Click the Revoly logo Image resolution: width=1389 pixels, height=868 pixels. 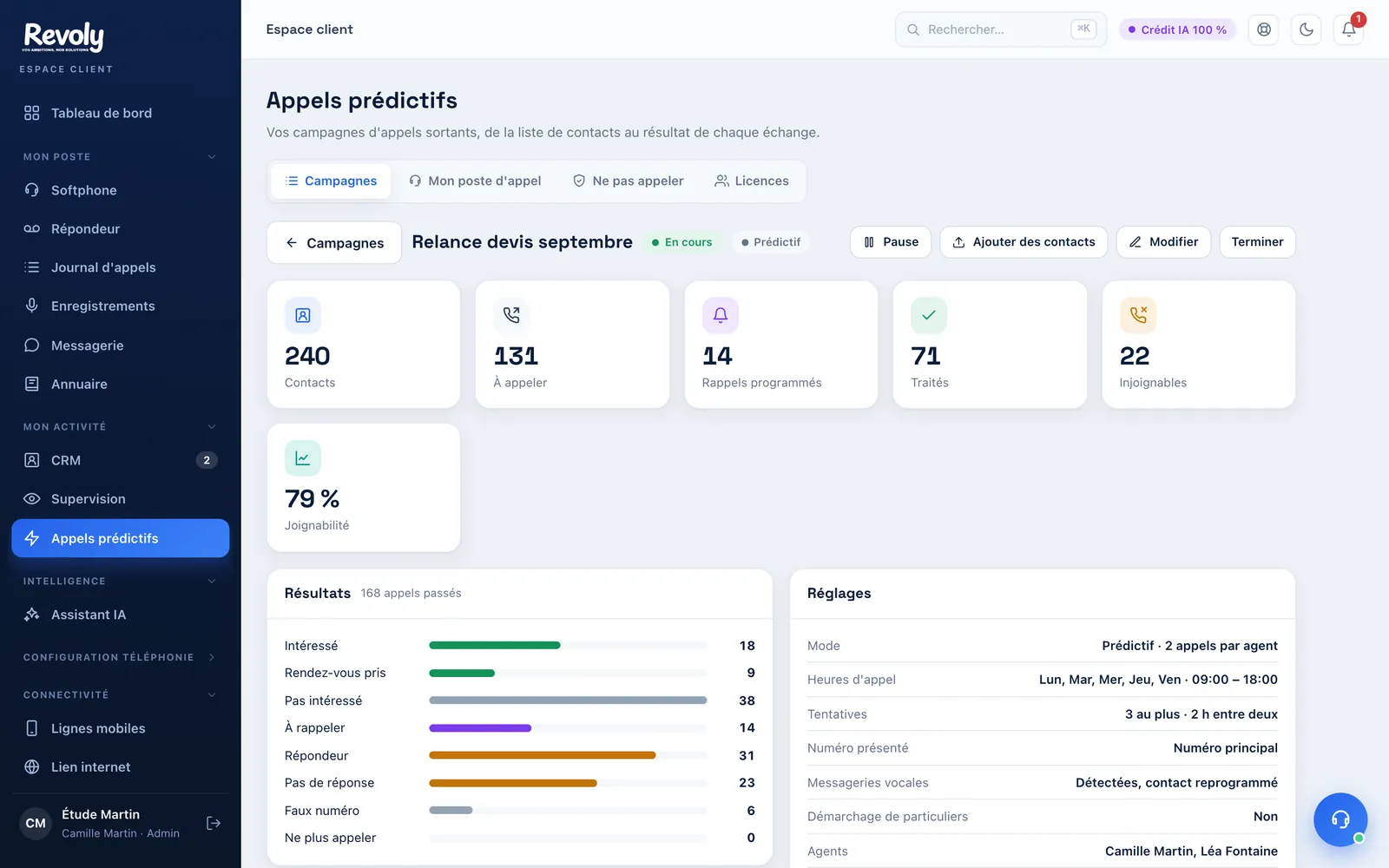click(x=64, y=37)
